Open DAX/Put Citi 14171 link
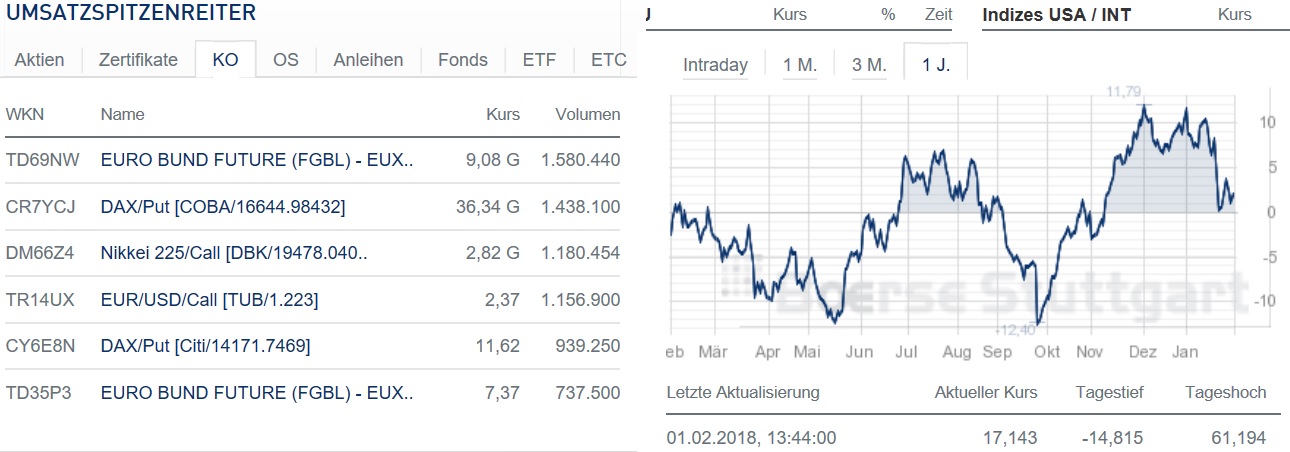The width and height of the screenshot is (1290, 452). tap(206, 346)
